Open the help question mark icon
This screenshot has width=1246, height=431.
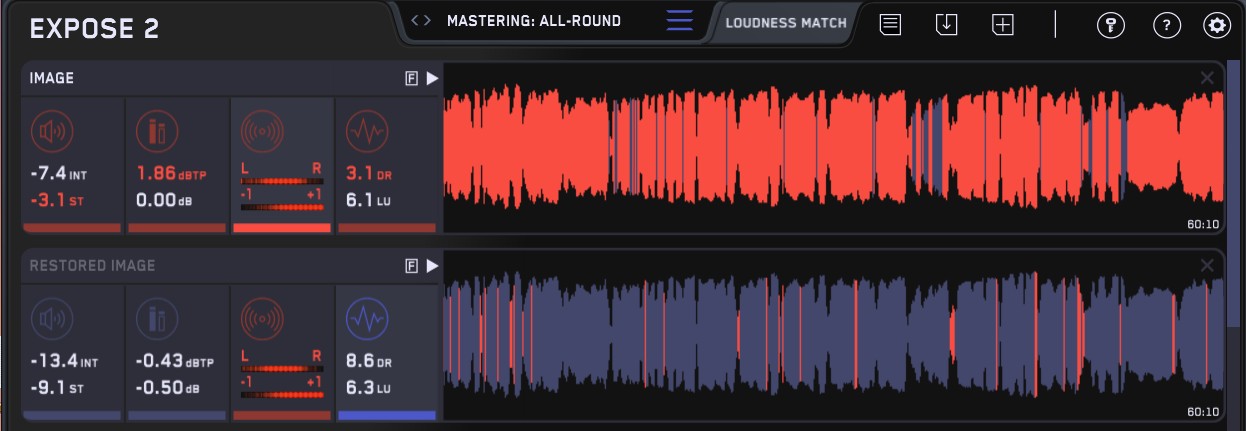coord(1166,25)
